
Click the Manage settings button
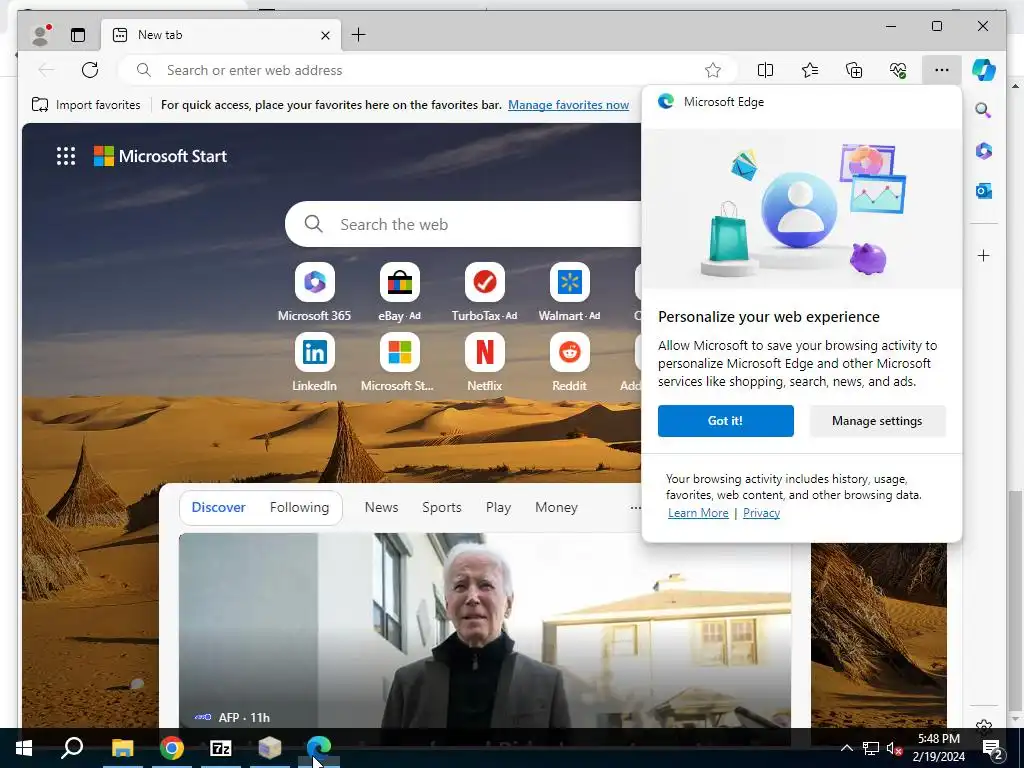(x=877, y=421)
